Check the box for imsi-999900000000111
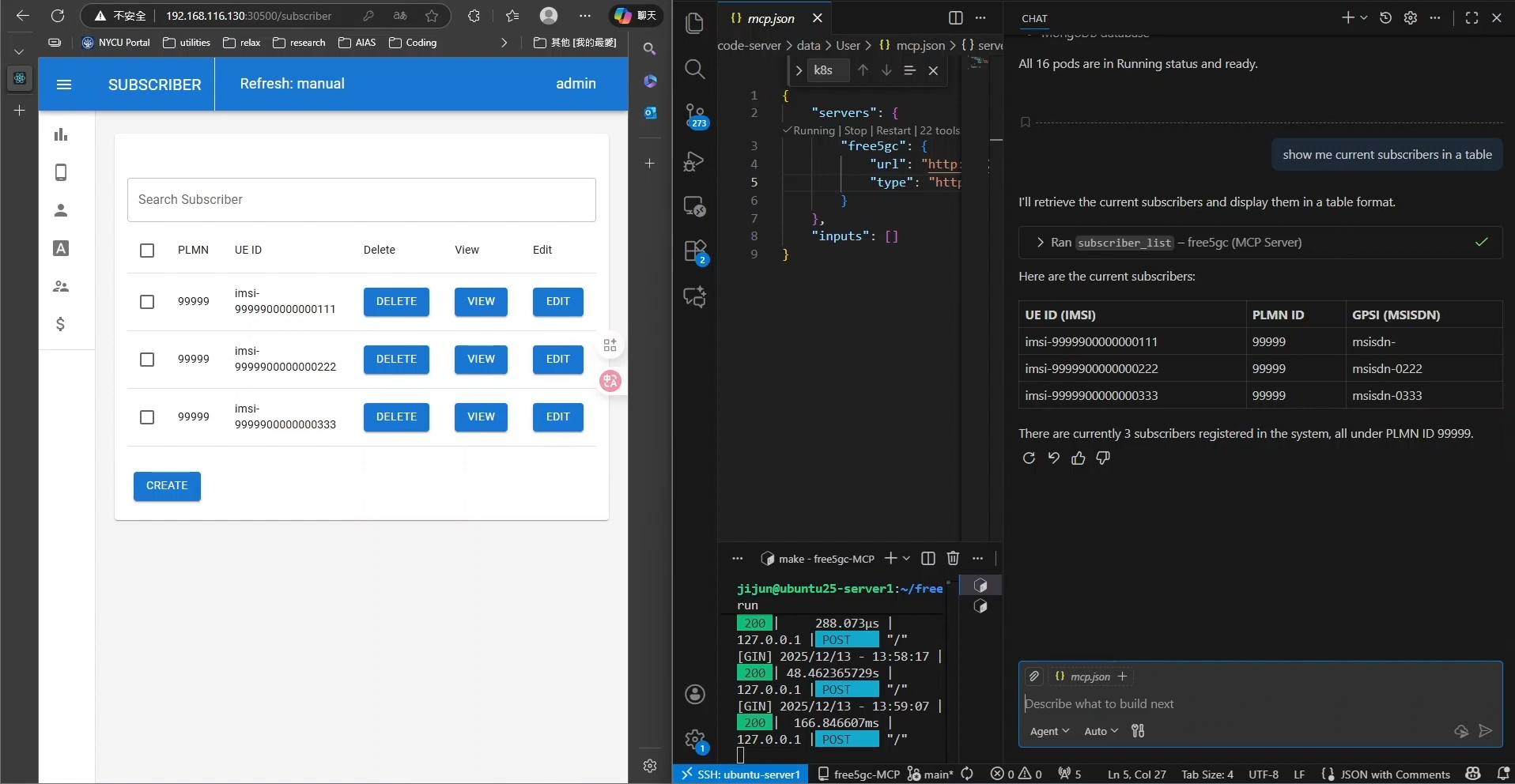Viewport: 1515px width, 784px height. 147,302
